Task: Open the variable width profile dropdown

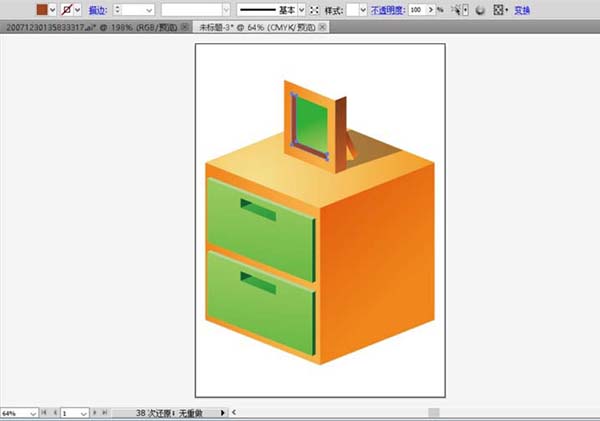Action: tap(226, 10)
